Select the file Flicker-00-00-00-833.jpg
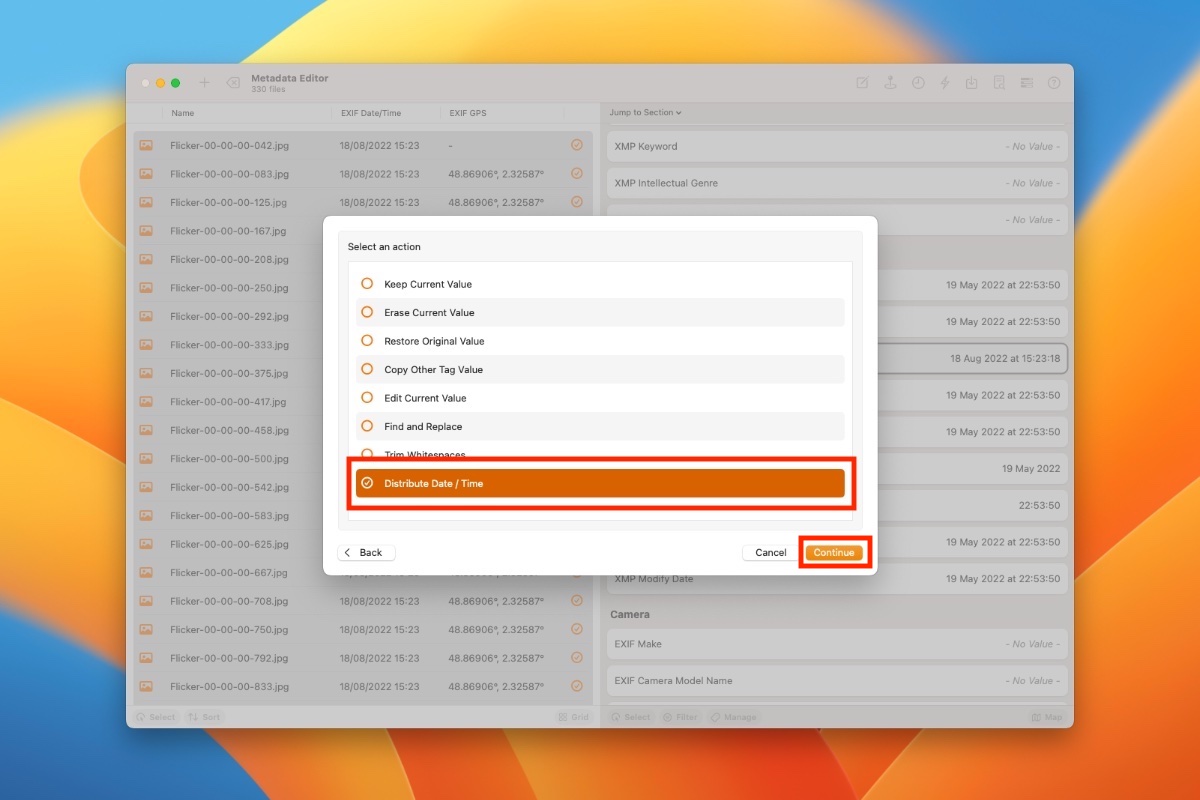The width and height of the screenshot is (1200, 800). (x=229, y=687)
